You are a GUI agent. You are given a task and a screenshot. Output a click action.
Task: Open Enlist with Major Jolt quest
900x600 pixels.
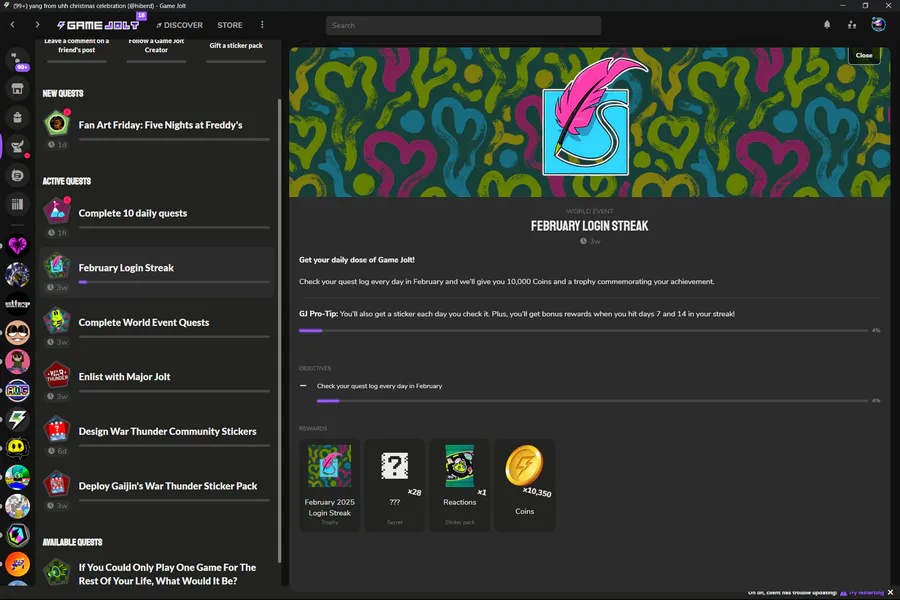(x=157, y=382)
